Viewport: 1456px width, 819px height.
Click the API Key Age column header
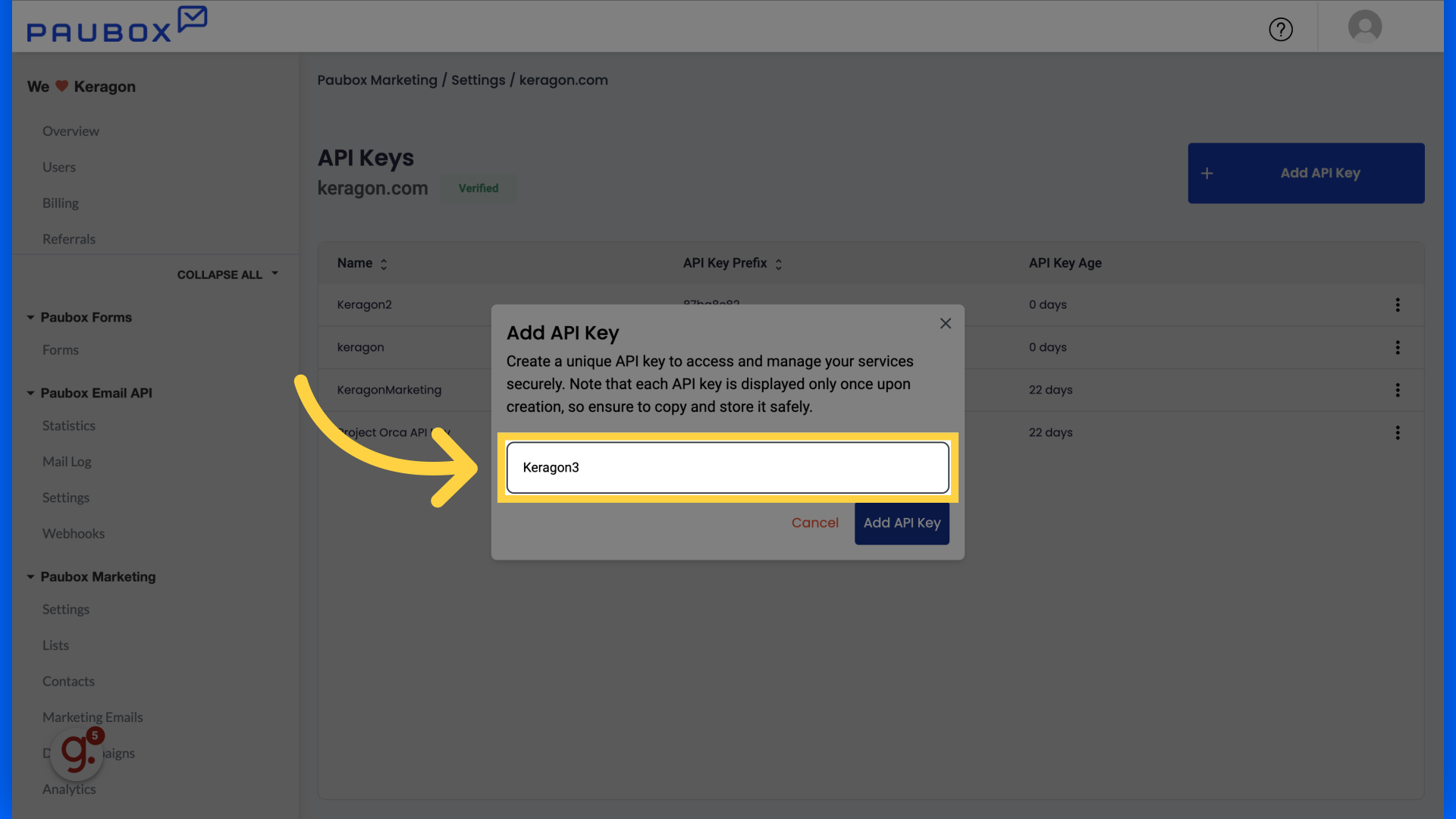[x=1065, y=263]
